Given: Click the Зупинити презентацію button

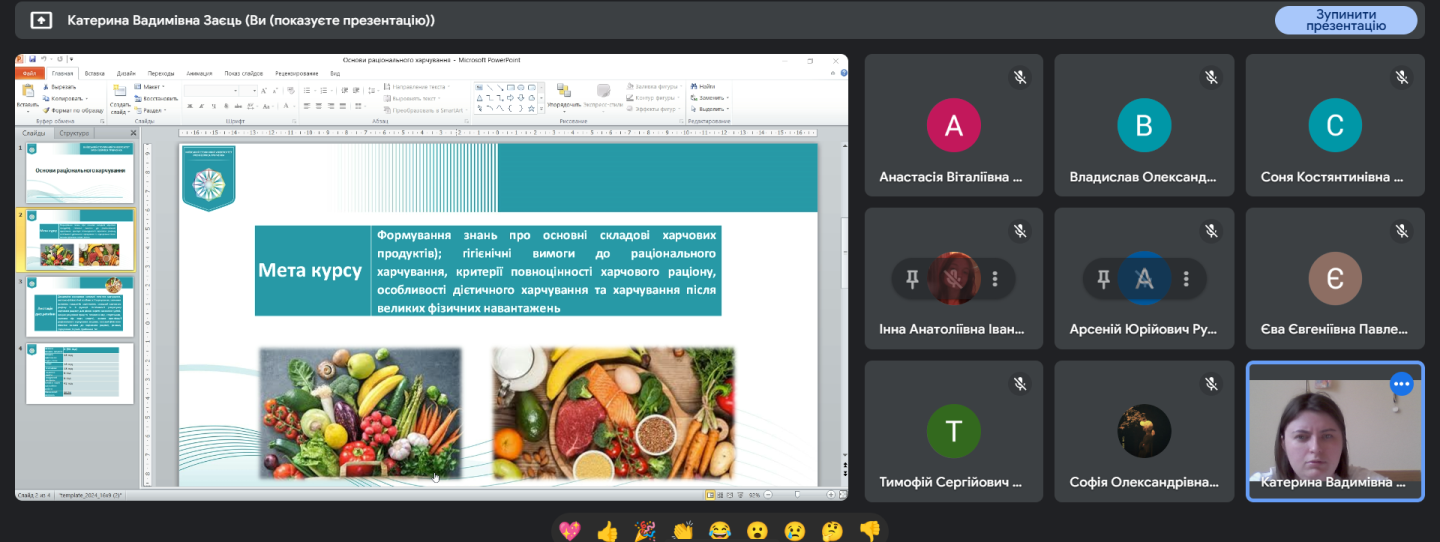Looking at the screenshot, I should coord(1345,20).
